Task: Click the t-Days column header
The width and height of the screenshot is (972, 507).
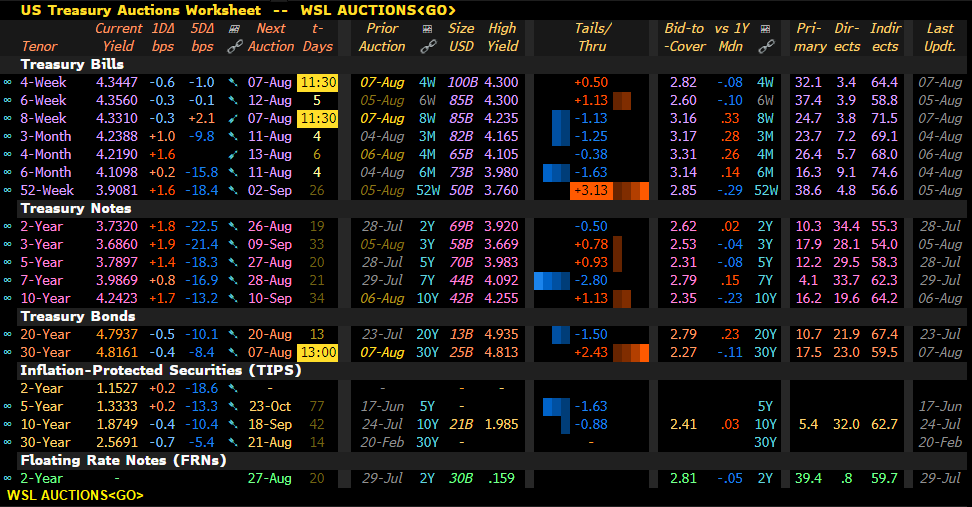Action: [x=317, y=37]
